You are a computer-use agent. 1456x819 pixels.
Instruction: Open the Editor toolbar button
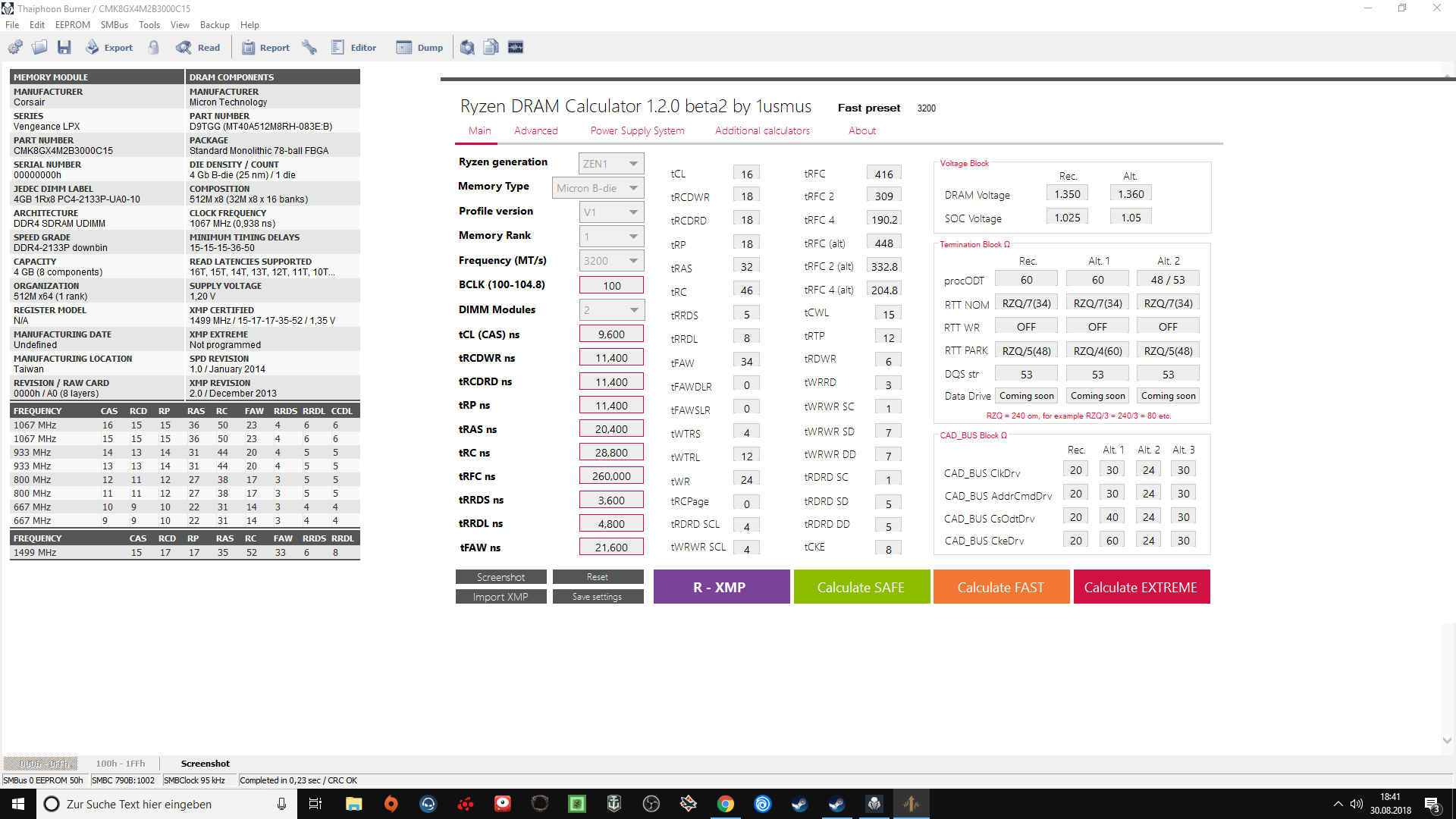[x=354, y=47]
